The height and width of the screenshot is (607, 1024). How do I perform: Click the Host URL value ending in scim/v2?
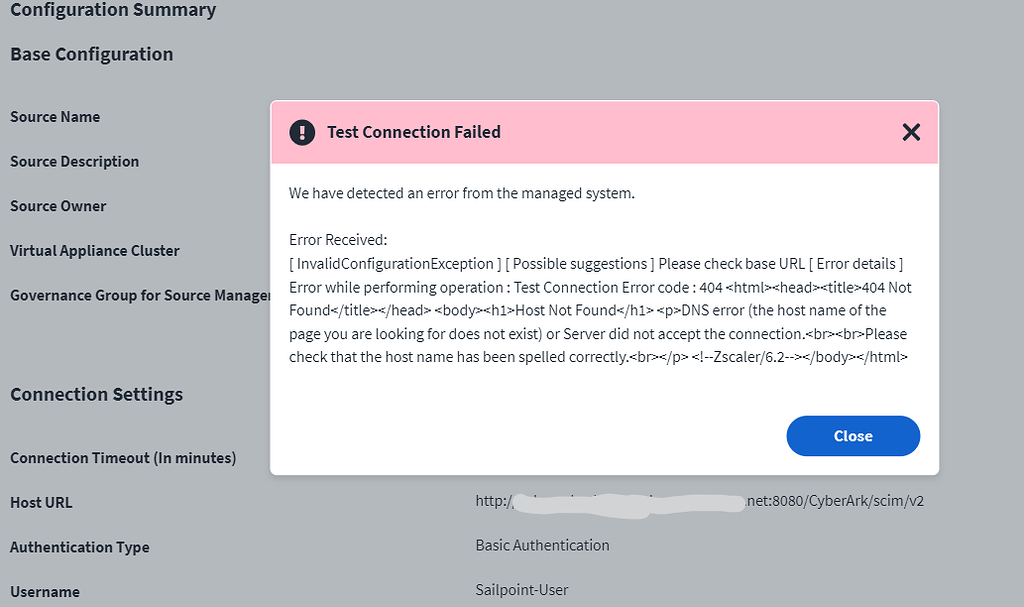700,501
